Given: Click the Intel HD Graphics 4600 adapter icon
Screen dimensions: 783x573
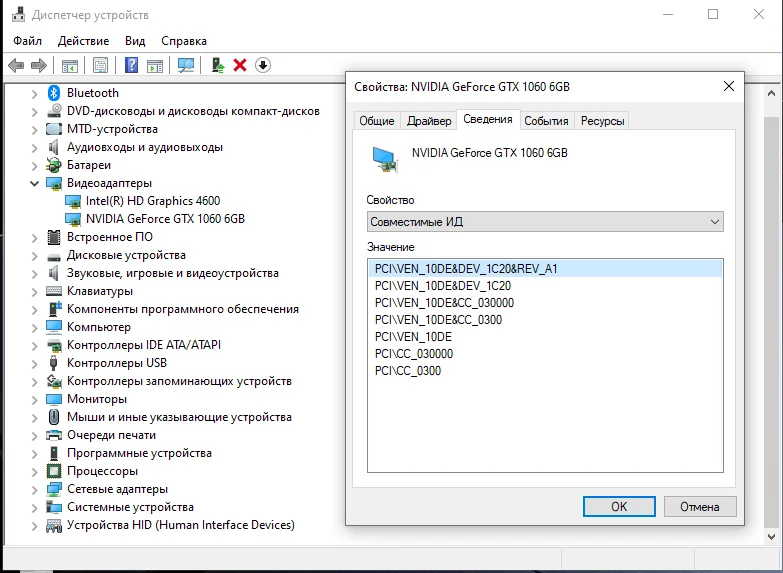Looking at the screenshot, I should [73, 201].
